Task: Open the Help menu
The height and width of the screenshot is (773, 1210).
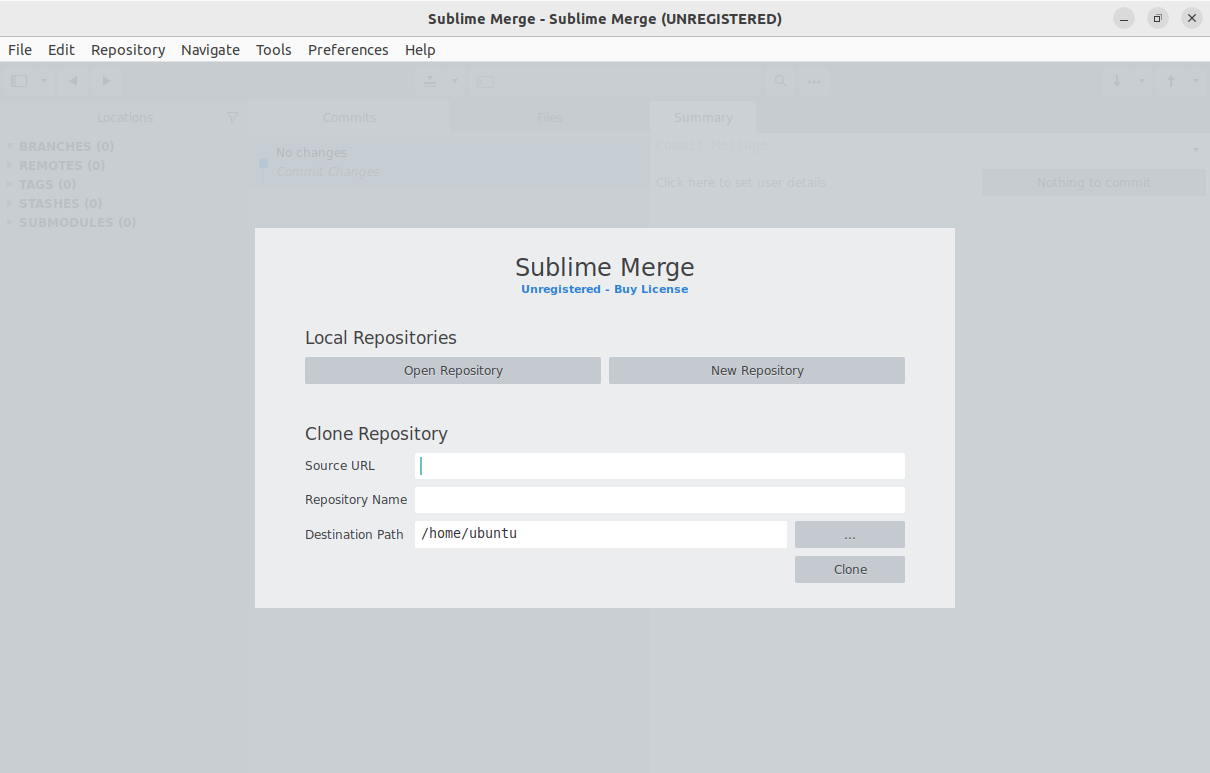Action: pos(420,50)
